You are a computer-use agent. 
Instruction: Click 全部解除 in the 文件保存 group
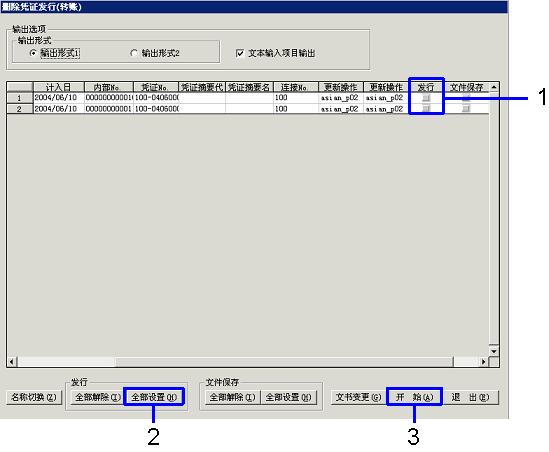pyautogui.click(x=232, y=397)
